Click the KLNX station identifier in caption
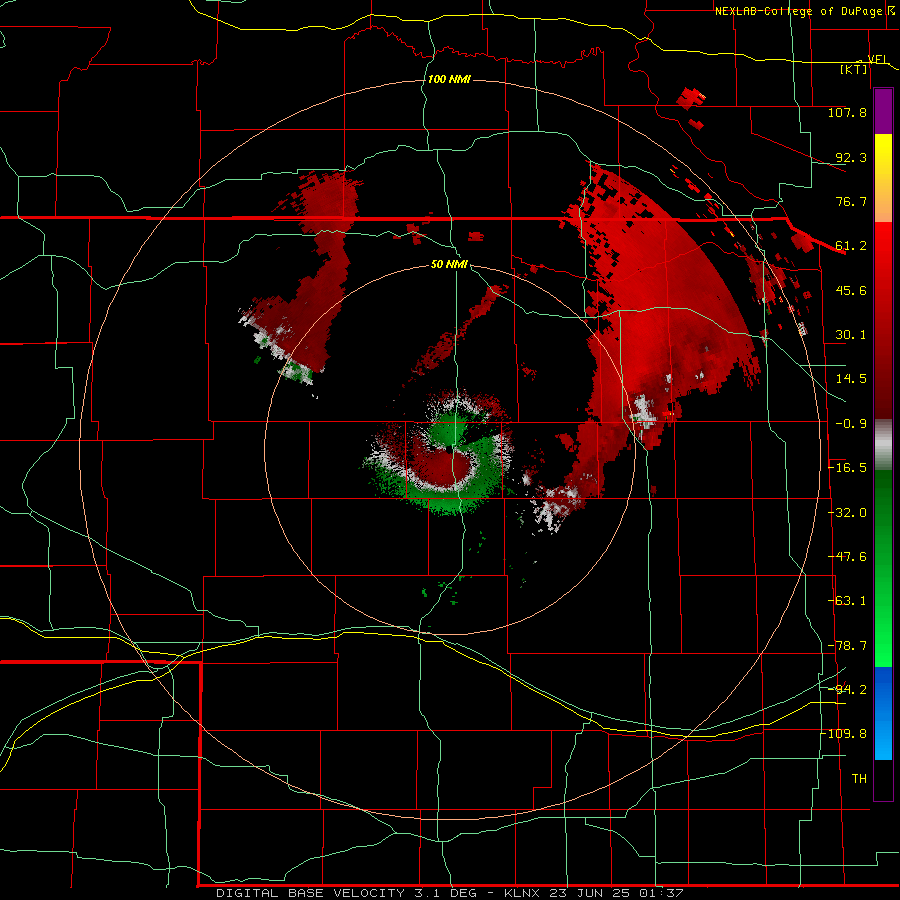The image size is (900, 900). [x=522, y=893]
